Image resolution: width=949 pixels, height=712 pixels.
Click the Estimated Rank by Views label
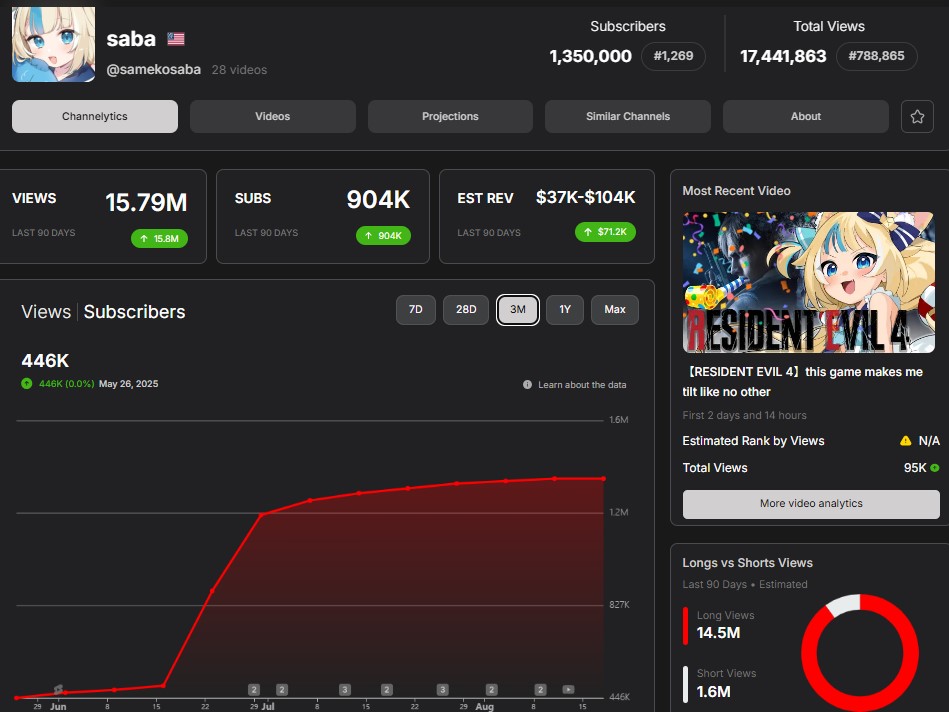pos(754,441)
